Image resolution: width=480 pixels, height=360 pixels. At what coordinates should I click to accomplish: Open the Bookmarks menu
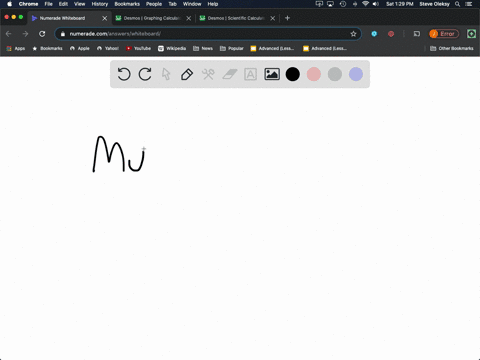(x=127, y=4)
